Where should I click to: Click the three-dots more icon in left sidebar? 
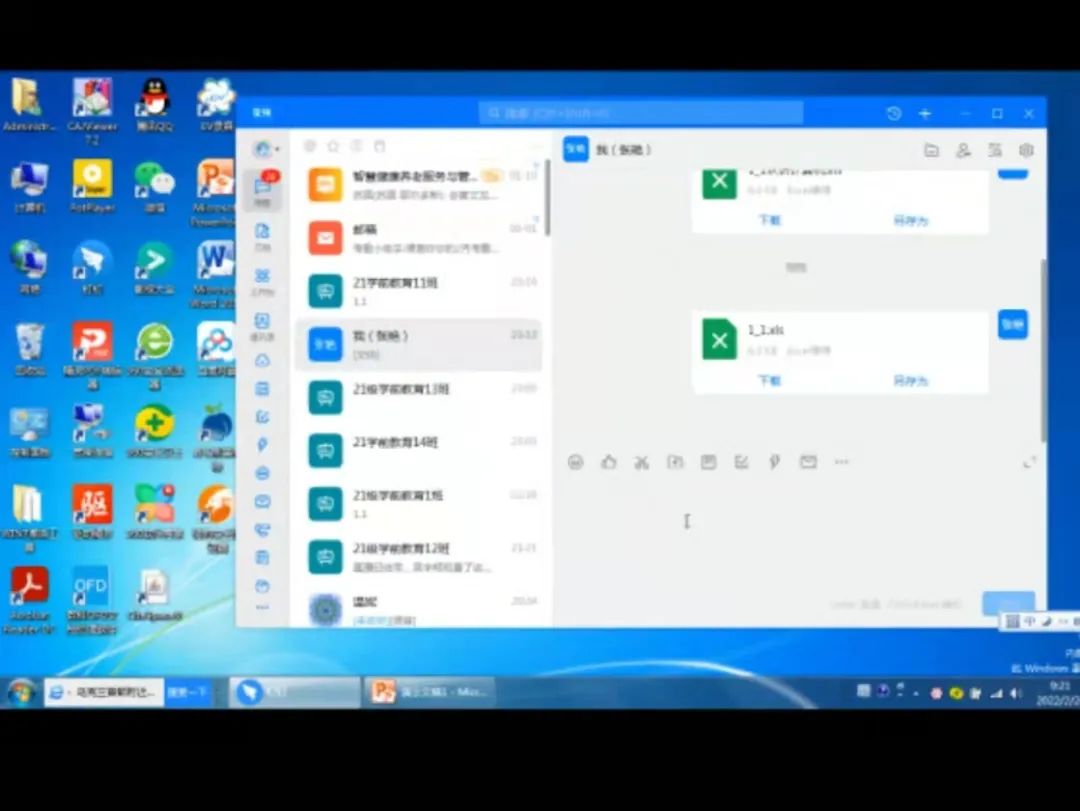(262, 607)
